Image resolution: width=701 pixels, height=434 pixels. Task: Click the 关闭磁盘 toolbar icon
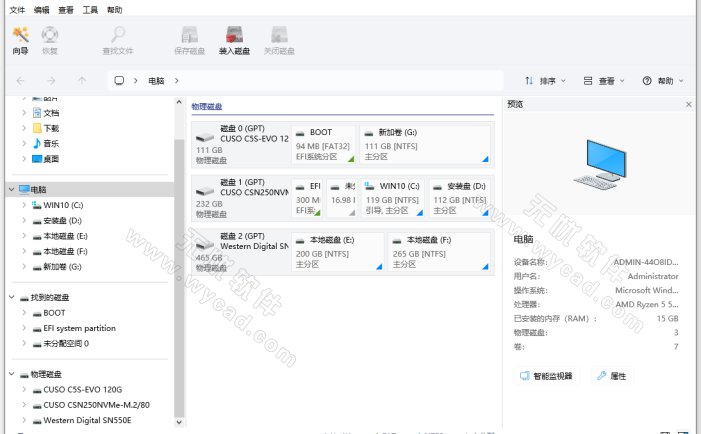(x=279, y=40)
